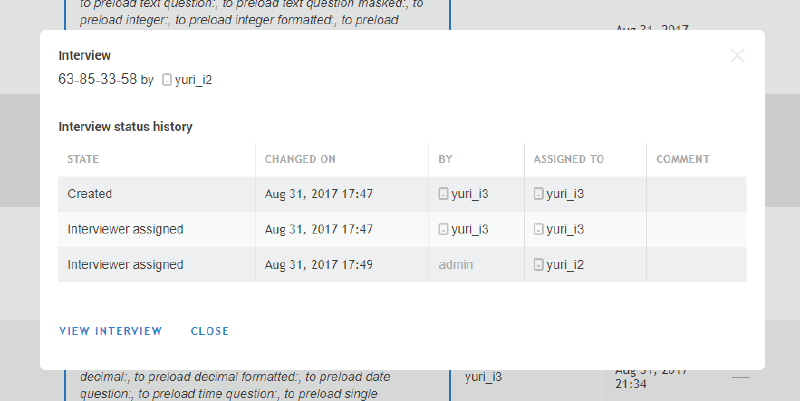Click the CHANGED ON column header

(x=300, y=159)
